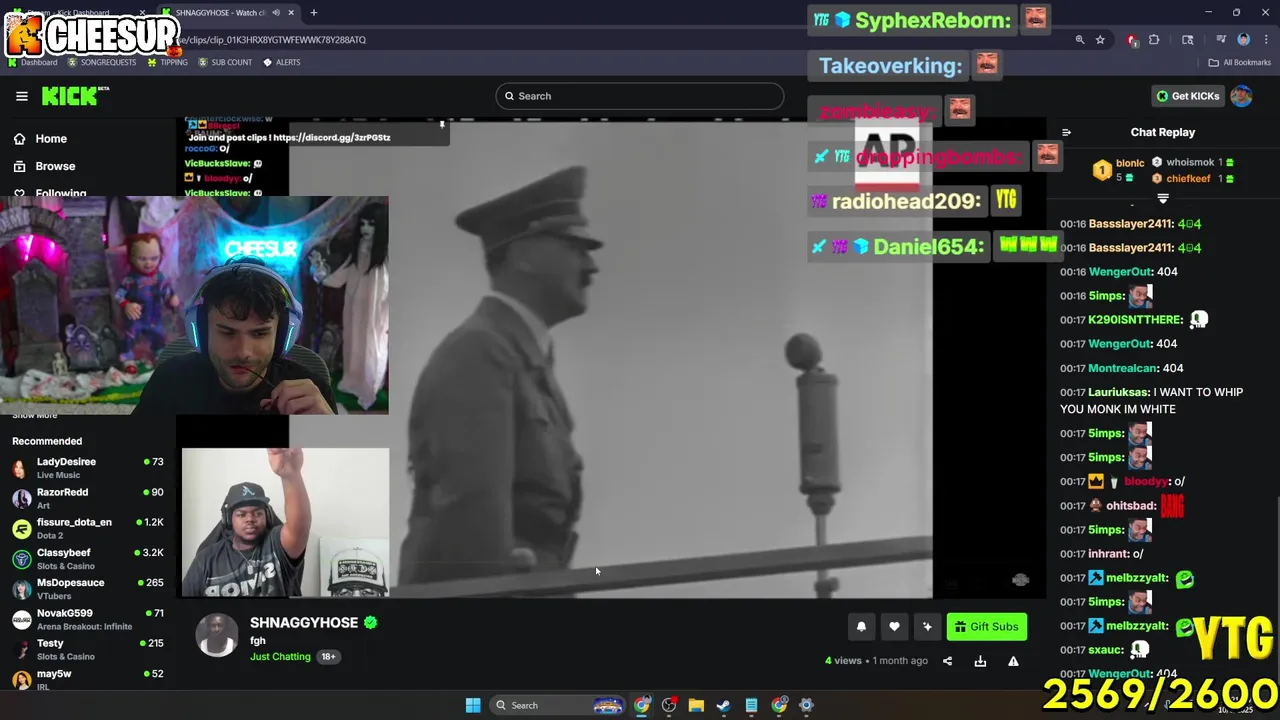Click the browser zoom magnifier icon
This screenshot has height=720, width=1280.
[1079, 40]
